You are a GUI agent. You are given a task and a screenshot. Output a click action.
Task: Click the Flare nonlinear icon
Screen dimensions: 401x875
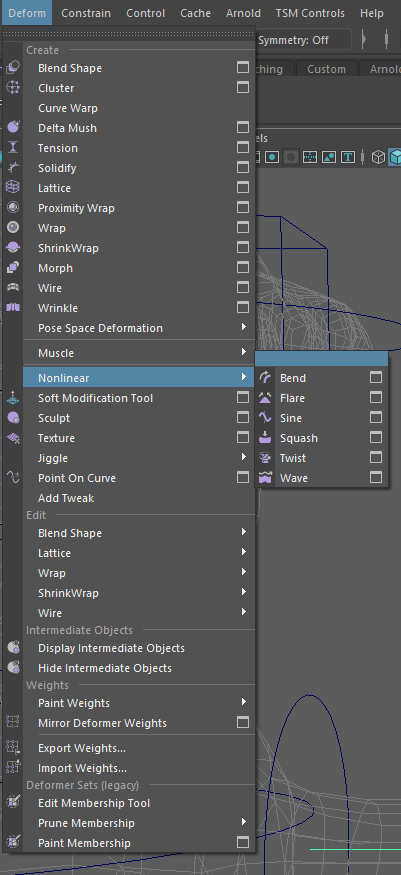(x=265, y=398)
